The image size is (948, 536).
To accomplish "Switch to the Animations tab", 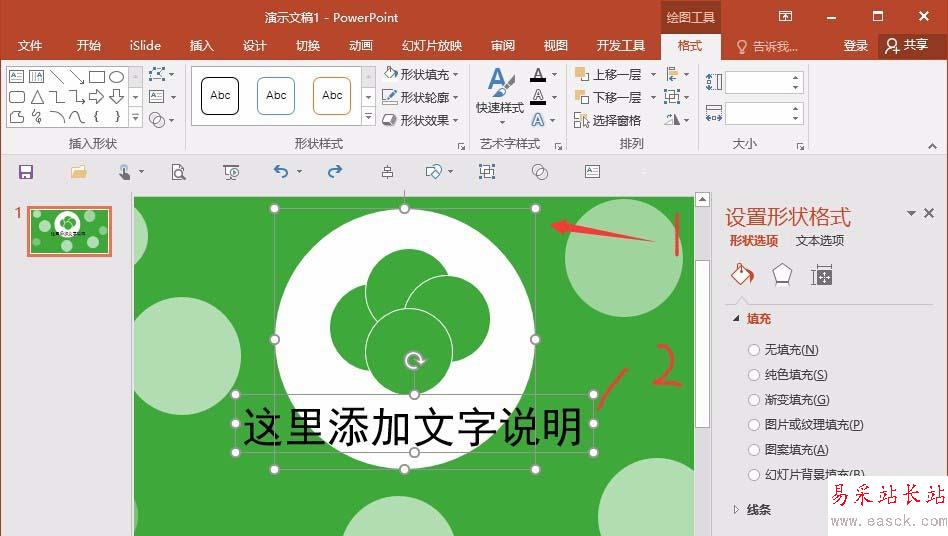I will (x=360, y=45).
